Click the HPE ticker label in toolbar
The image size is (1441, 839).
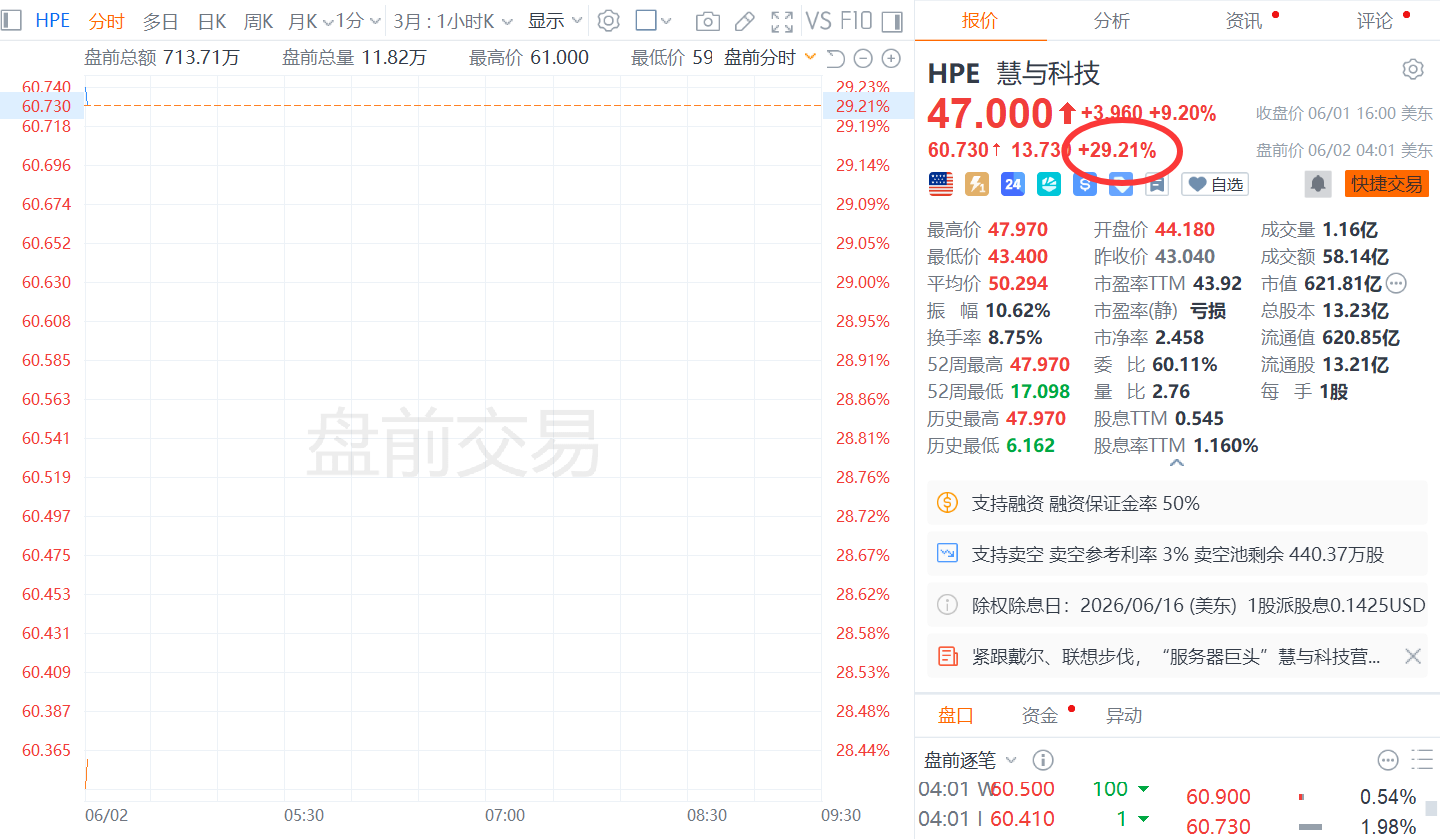53,21
